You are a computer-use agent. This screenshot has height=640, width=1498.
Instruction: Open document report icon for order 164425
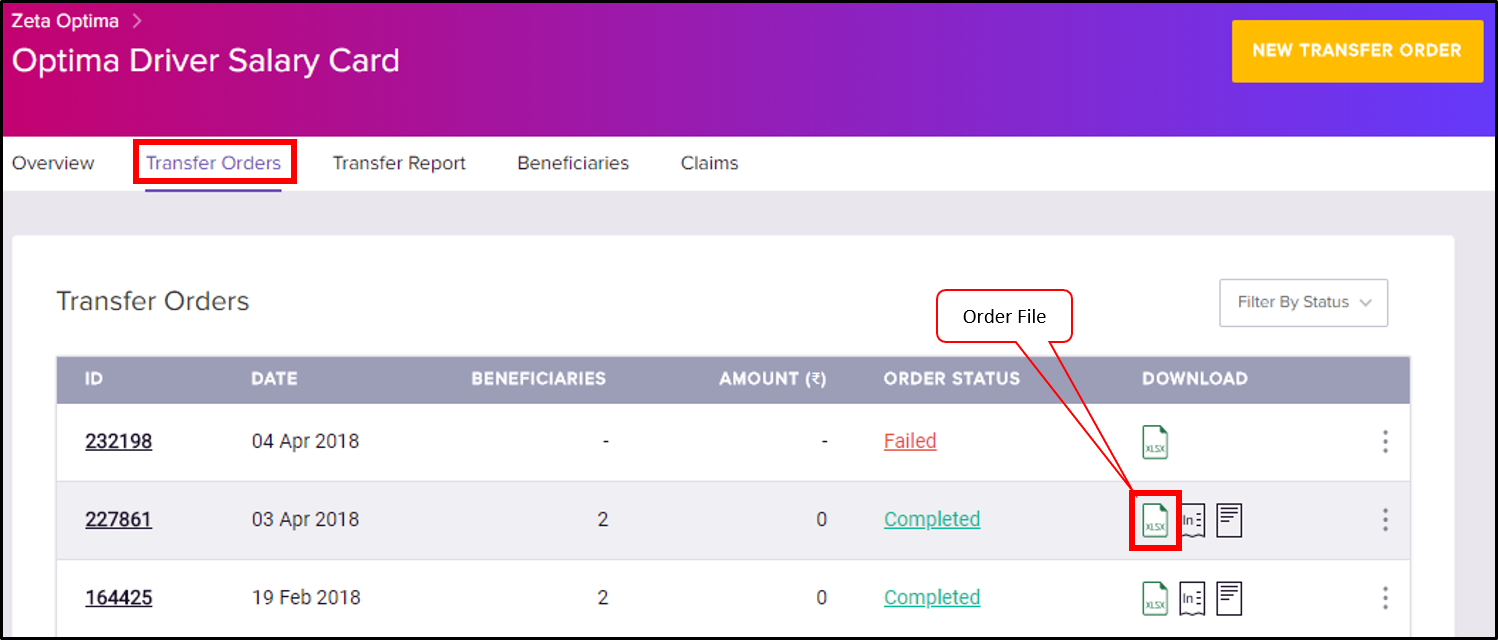[x=1229, y=598]
